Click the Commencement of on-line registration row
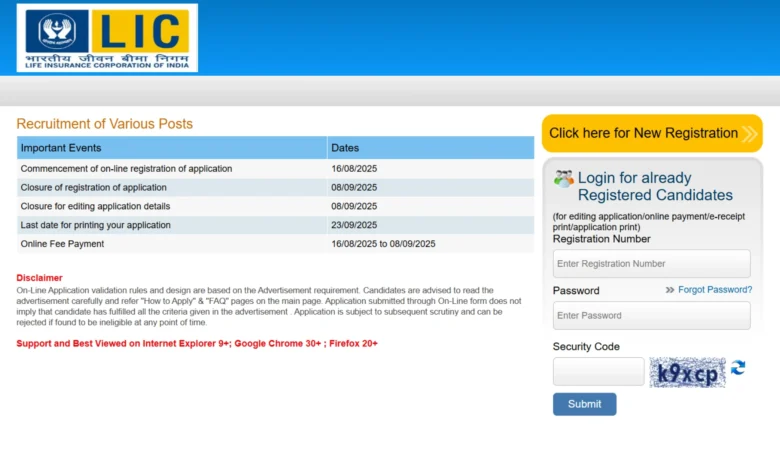The image size is (780, 470). coord(275,169)
